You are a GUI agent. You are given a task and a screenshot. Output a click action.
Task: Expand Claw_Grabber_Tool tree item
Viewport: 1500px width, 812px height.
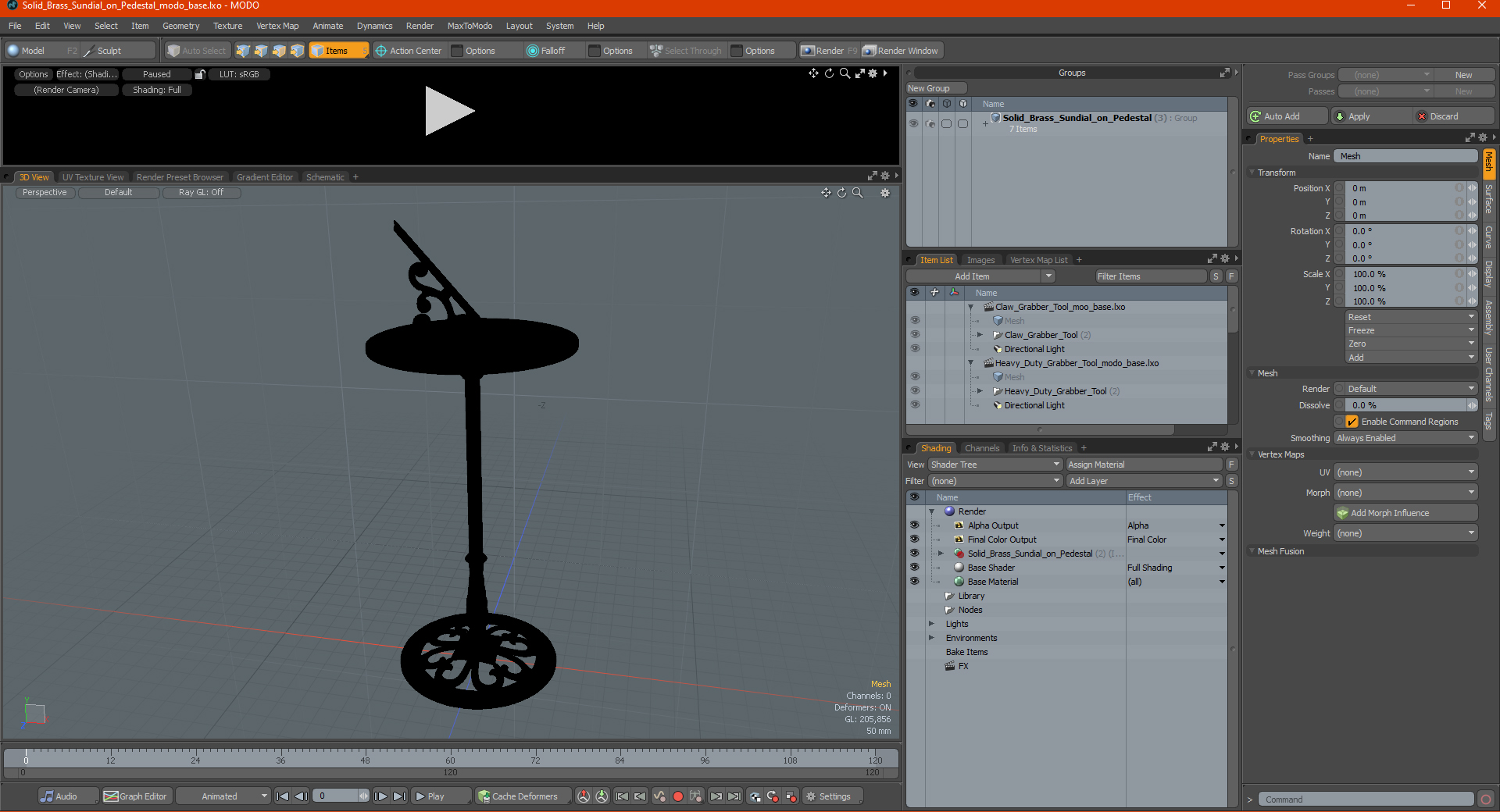[980, 335]
